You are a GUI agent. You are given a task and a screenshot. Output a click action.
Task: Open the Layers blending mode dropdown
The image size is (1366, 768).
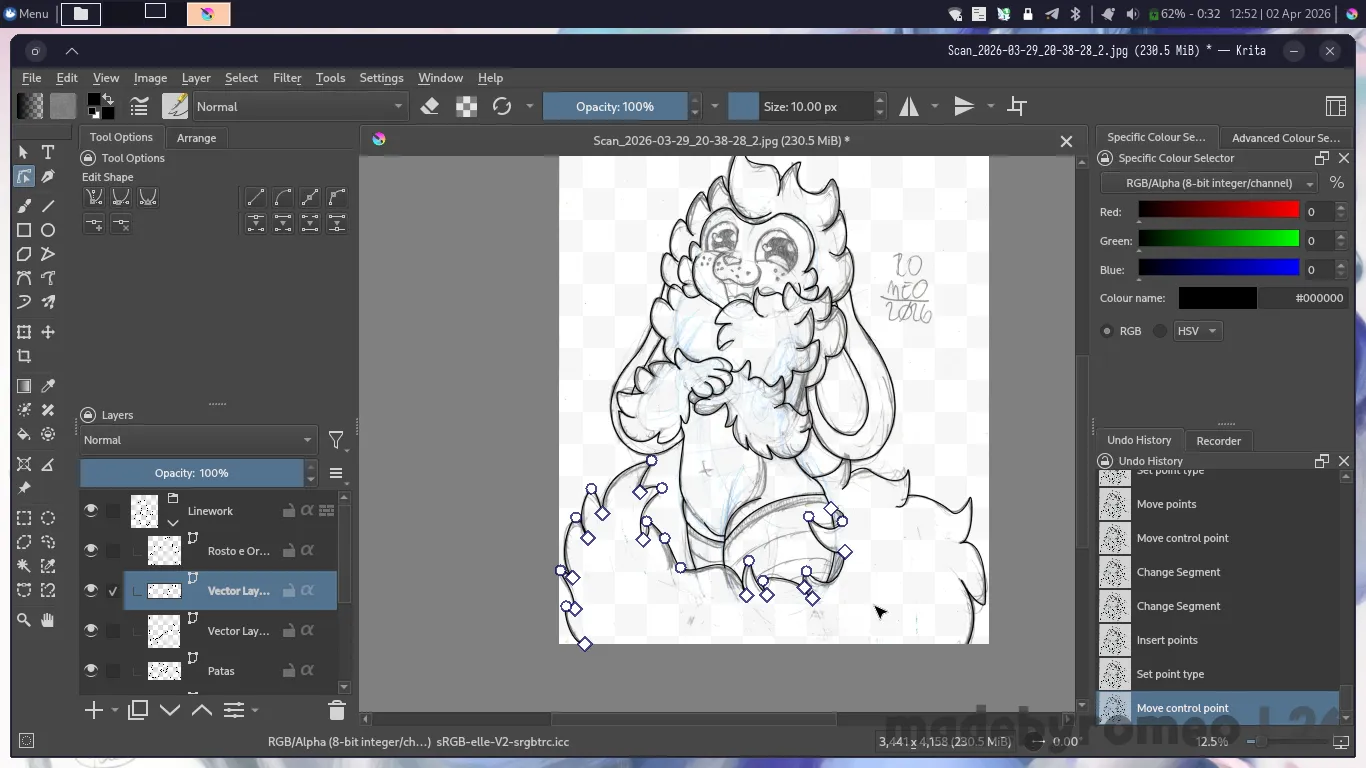tap(197, 440)
